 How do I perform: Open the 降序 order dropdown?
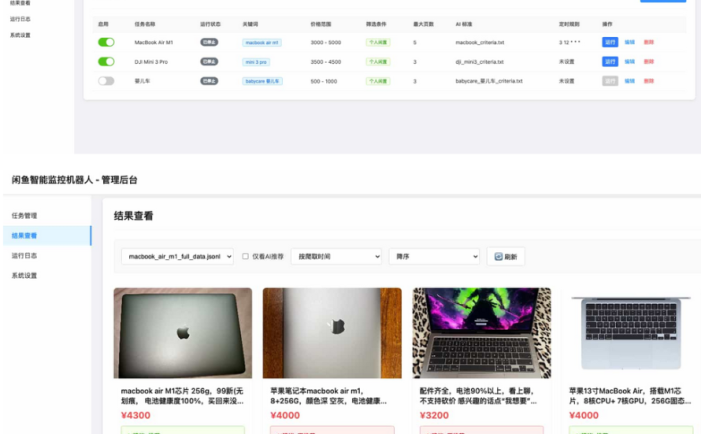[434, 257]
